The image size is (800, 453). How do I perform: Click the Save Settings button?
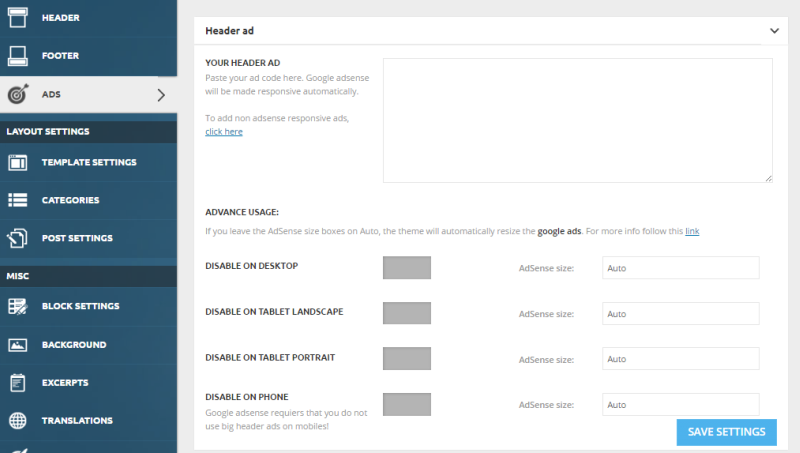click(x=727, y=432)
